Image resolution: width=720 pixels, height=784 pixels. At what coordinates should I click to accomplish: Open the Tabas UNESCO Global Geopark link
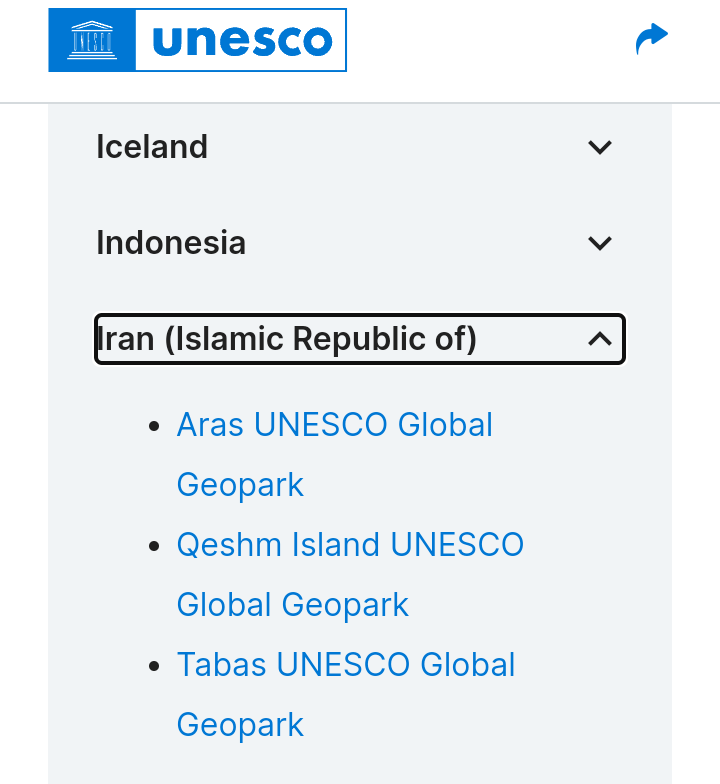(345, 665)
